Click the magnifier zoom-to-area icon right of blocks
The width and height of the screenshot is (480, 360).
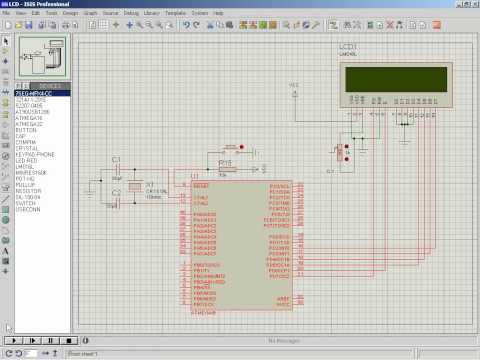coord(286,25)
